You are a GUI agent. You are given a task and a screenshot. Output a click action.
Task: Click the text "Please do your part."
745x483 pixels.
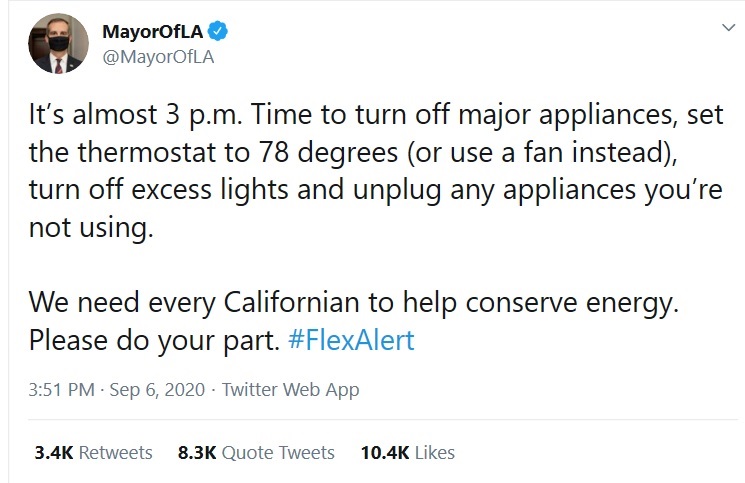pos(152,340)
